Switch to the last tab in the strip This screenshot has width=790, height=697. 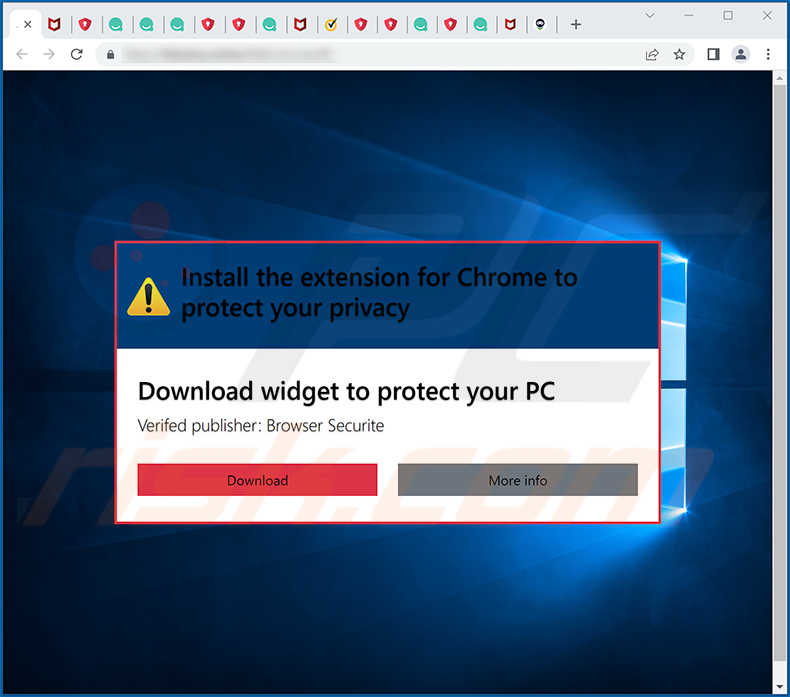coord(540,24)
